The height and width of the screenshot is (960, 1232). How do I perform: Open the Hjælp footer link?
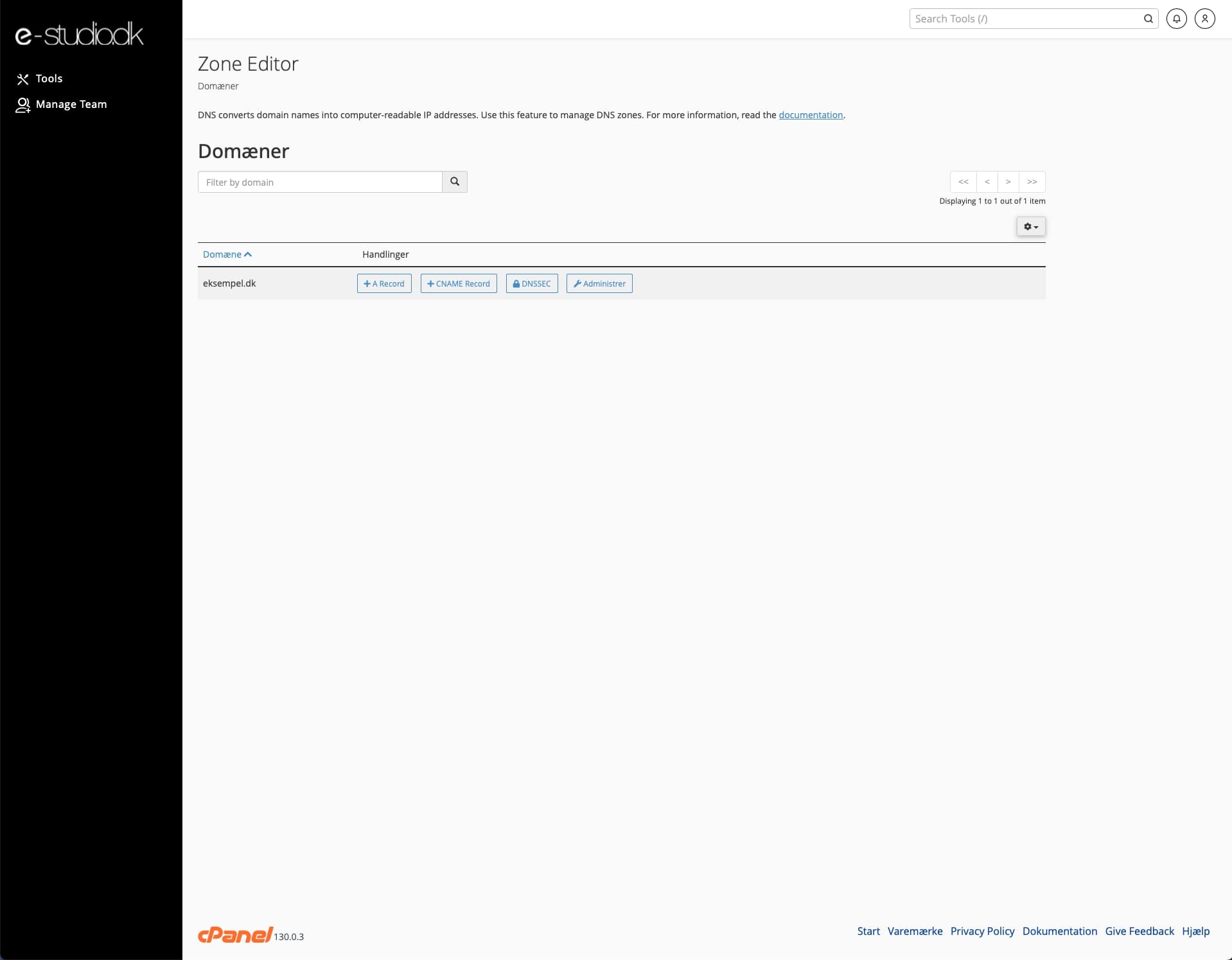(1195, 931)
